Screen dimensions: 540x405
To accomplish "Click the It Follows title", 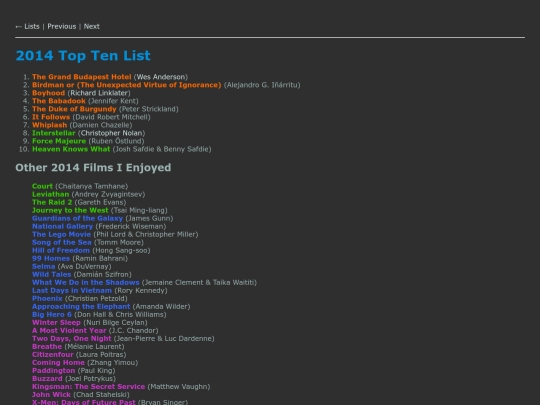I will pyautogui.click(x=51, y=117).
